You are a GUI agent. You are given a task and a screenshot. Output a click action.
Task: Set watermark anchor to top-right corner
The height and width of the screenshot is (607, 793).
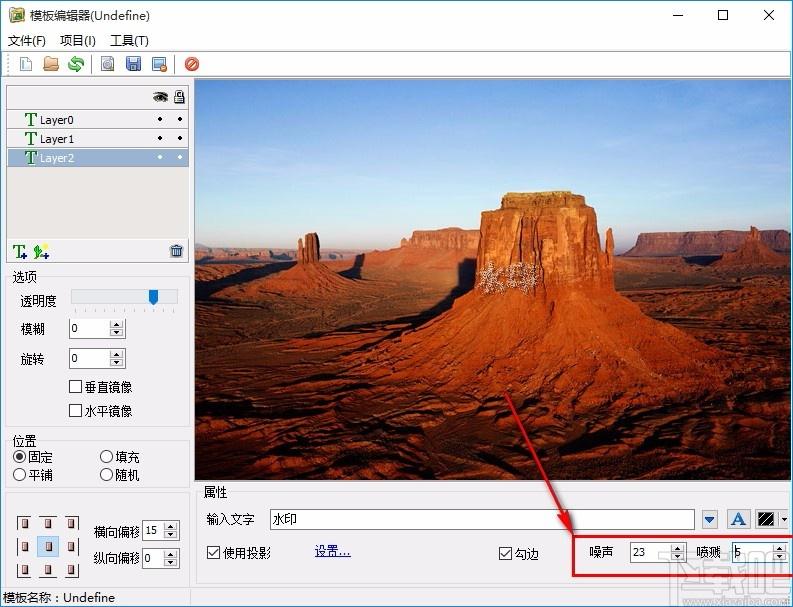[72, 523]
